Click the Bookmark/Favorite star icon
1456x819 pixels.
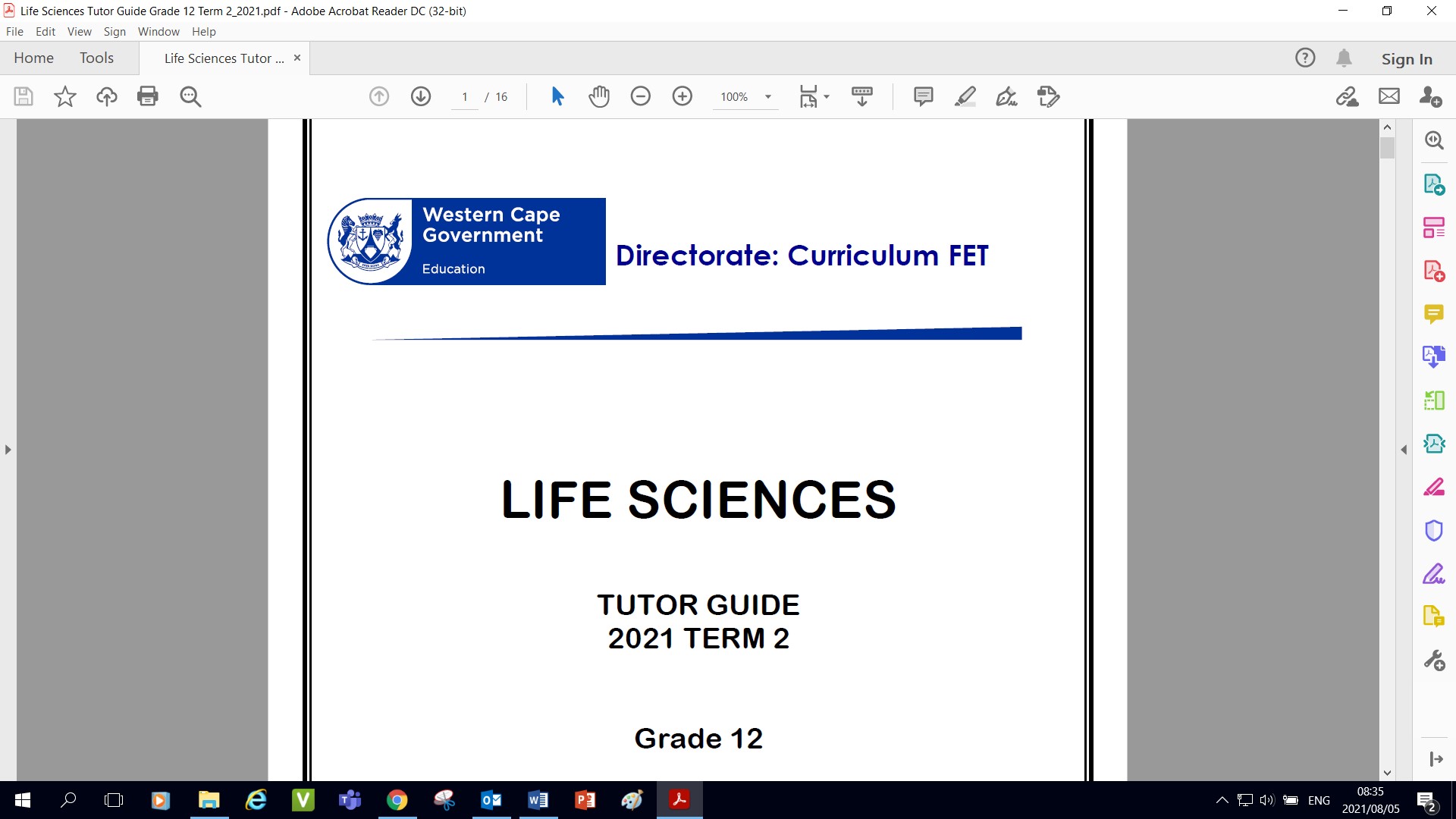[x=64, y=96]
